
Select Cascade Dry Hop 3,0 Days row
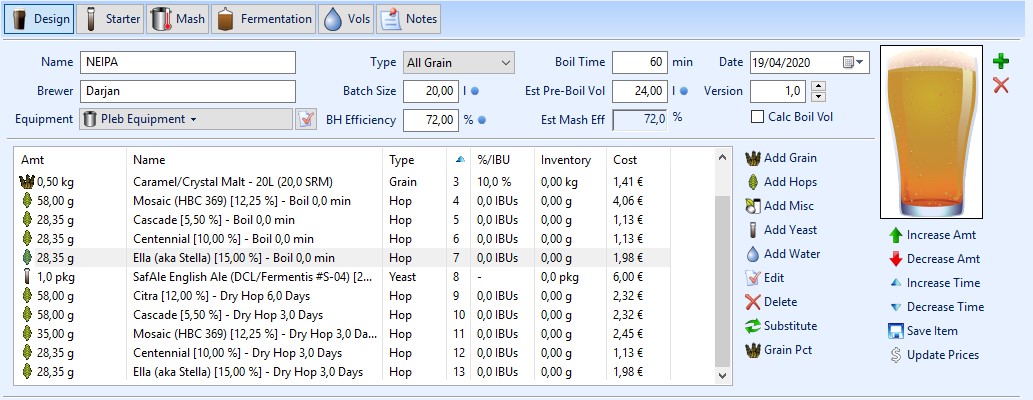[343, 315]
